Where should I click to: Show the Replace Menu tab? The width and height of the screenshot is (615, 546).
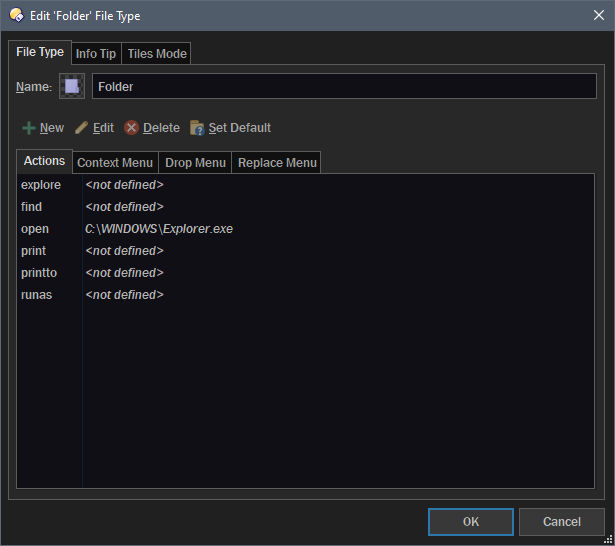[x=277, y=163]
